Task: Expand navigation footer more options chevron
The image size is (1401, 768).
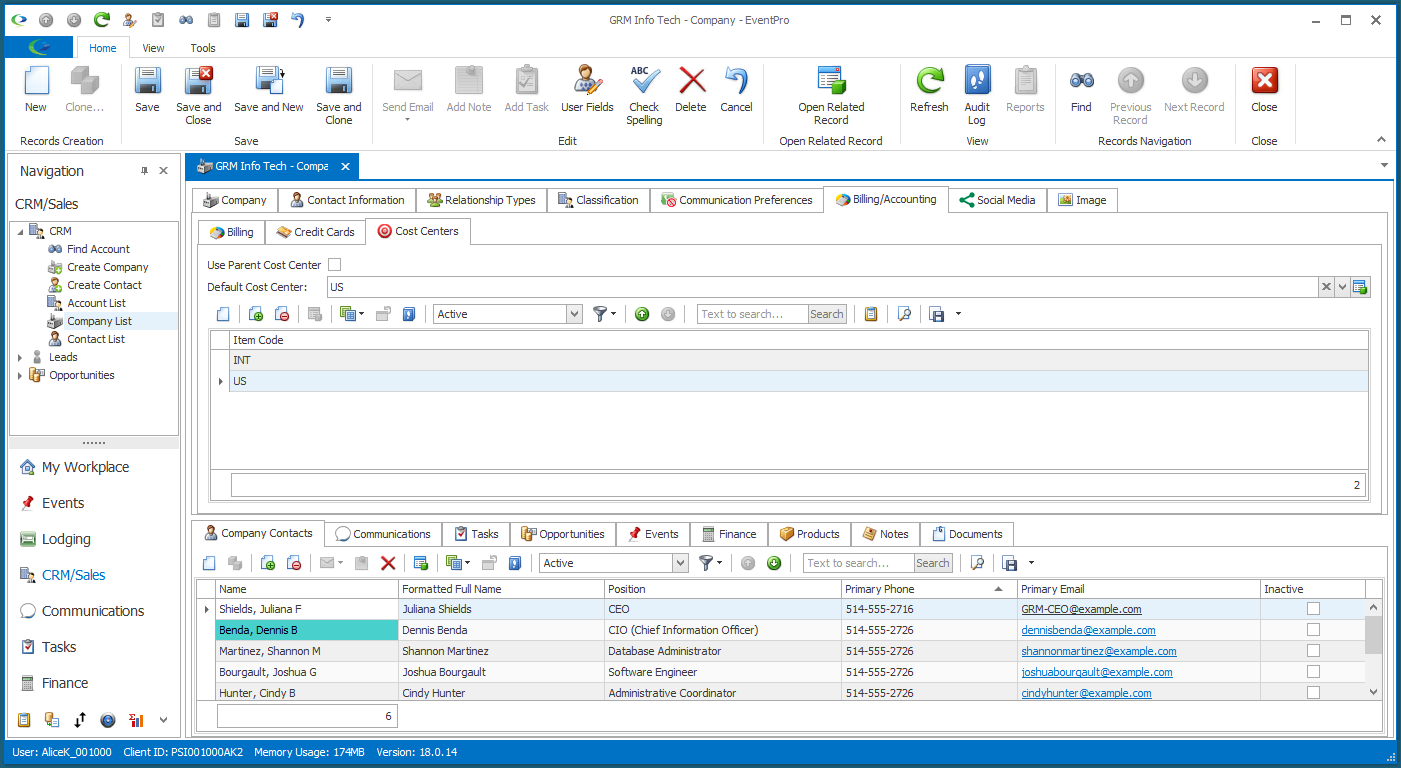Action: [164, 720]
